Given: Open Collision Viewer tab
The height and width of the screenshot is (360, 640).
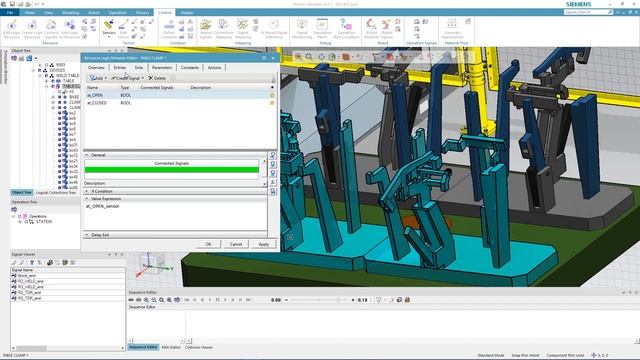Looking at the screenshot, I should 199,347.
